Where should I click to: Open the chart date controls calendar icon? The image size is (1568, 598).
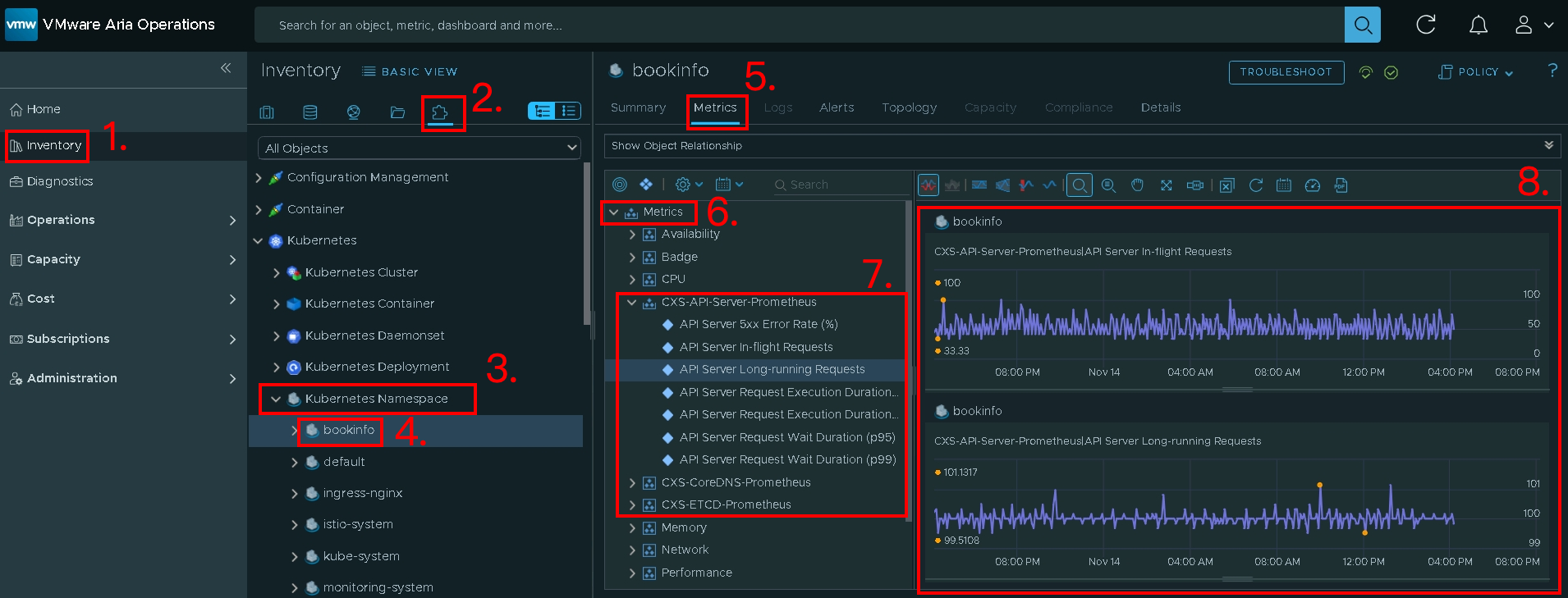pyautogui.click(x=1284, y=185)
